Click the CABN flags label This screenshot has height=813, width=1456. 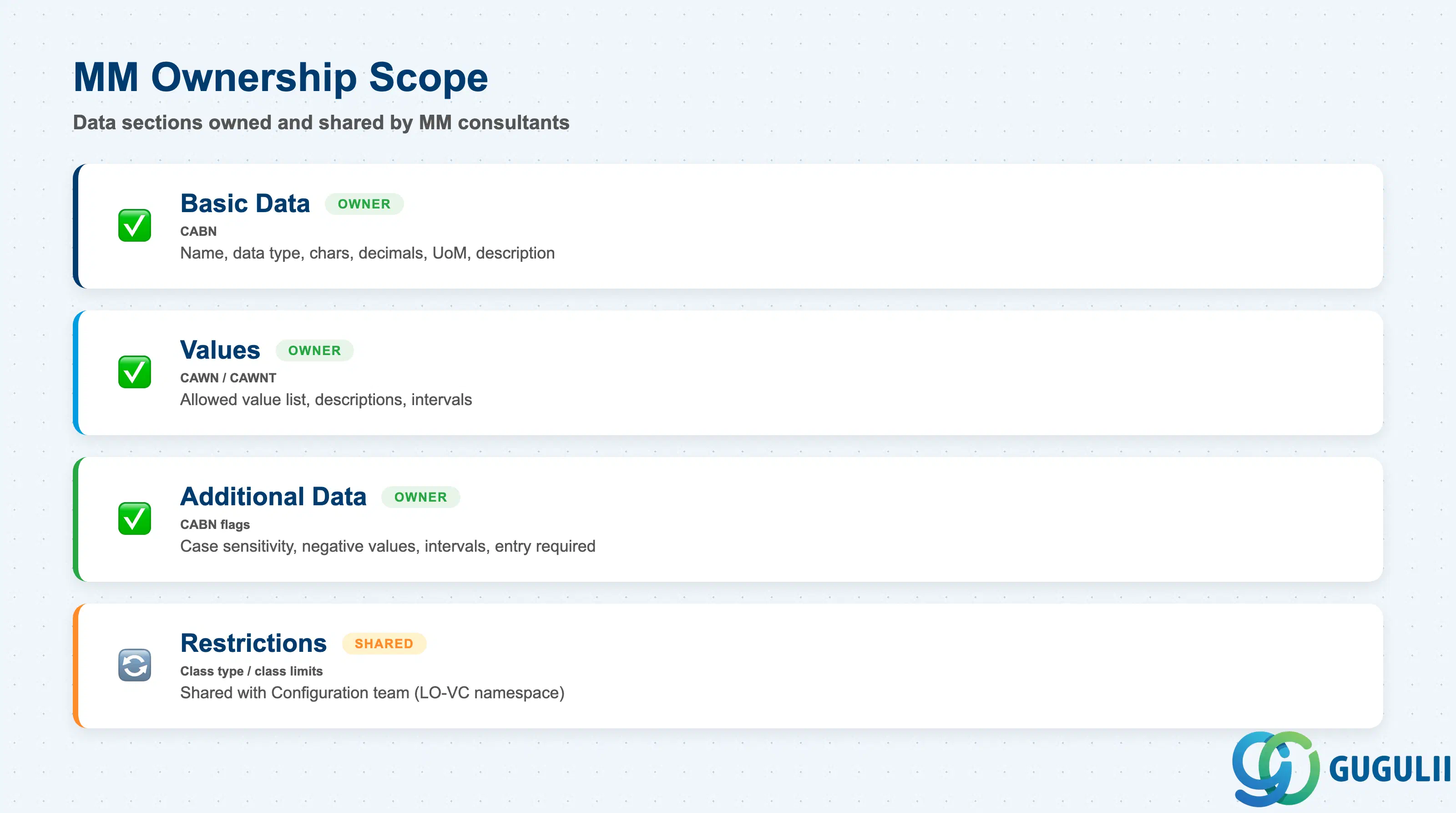tap(215, 525)
